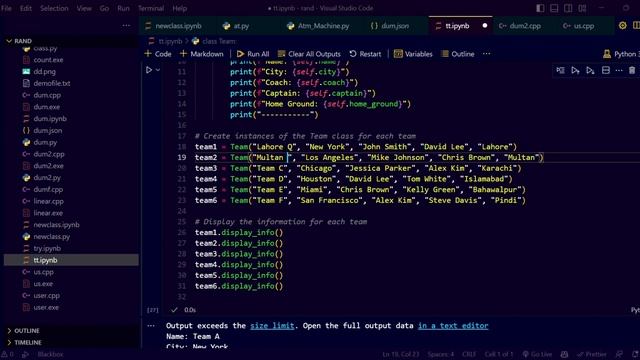Open the Run menu

(x=123, y=8)
